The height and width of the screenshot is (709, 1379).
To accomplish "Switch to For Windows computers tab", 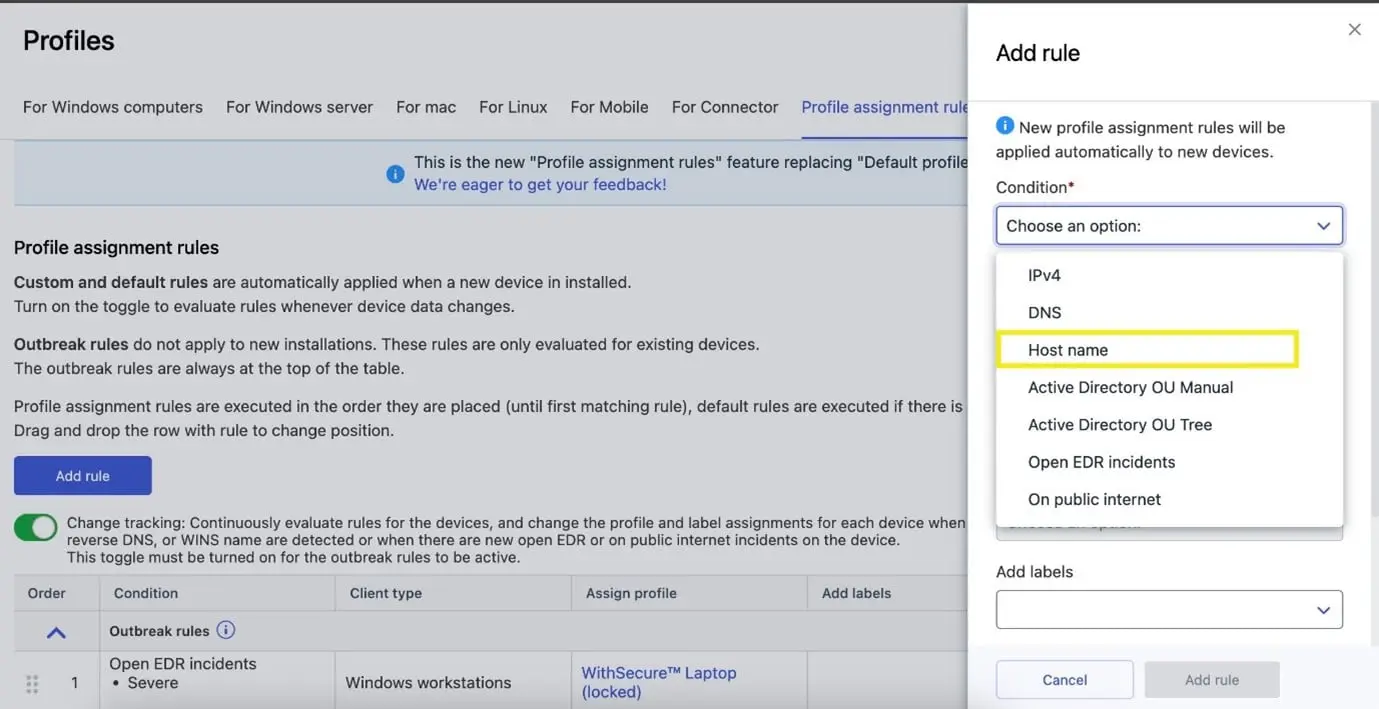I will click(x=113, y=107).
